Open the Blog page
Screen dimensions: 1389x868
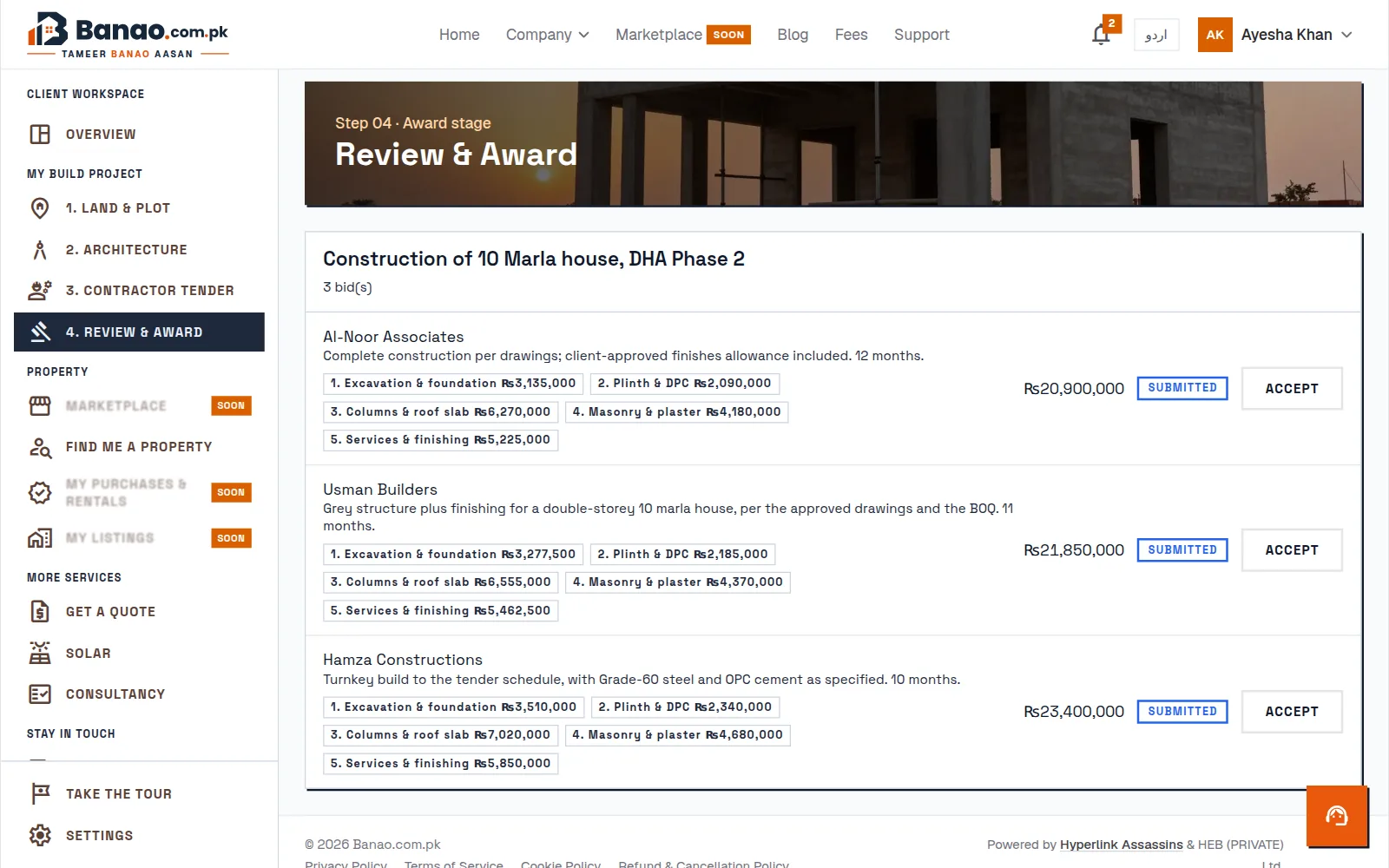[x=793, y=35]
